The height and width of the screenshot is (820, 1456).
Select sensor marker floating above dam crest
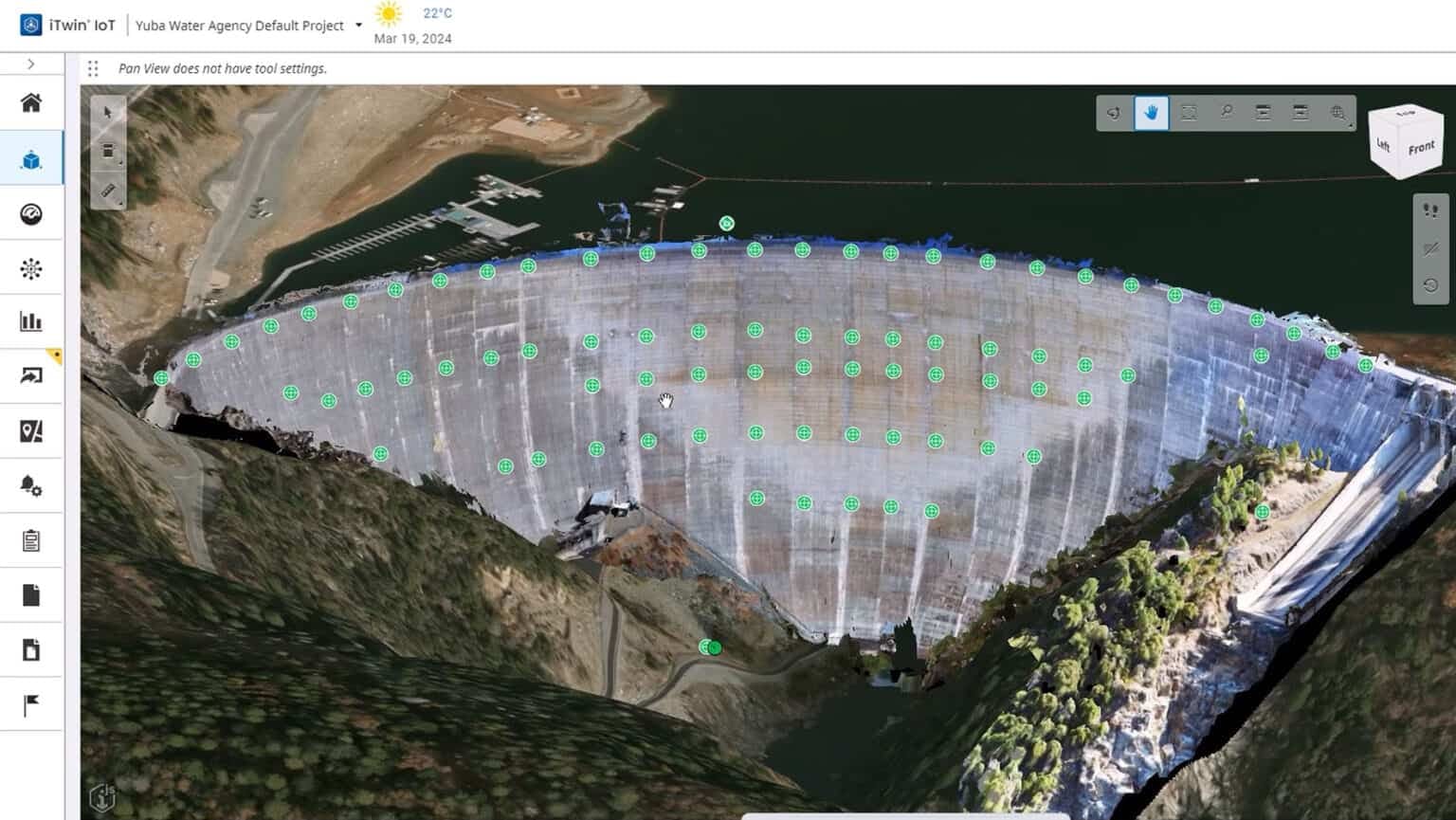tap(726, 224)
